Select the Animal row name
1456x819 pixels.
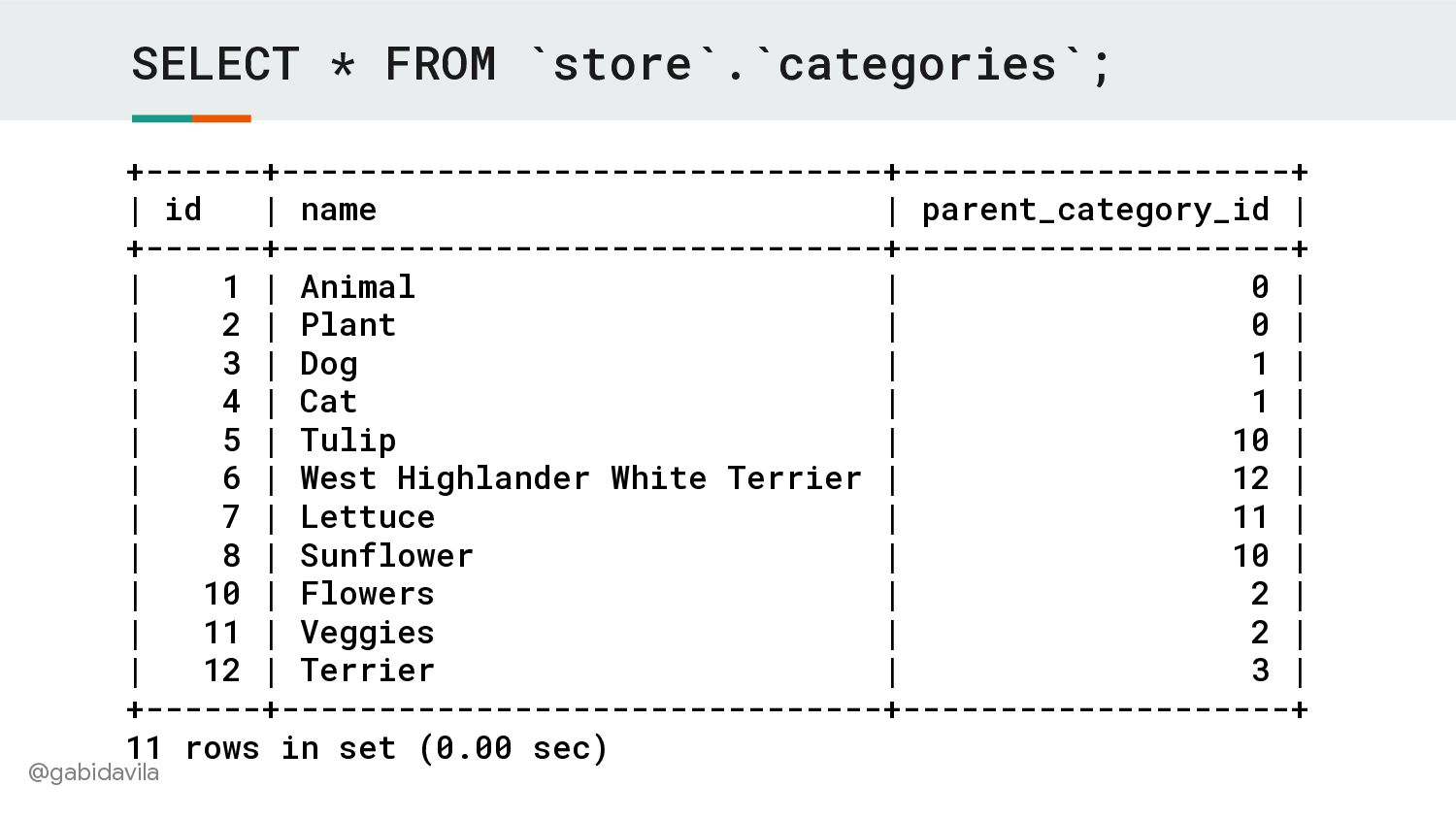(x=357, y=287)
